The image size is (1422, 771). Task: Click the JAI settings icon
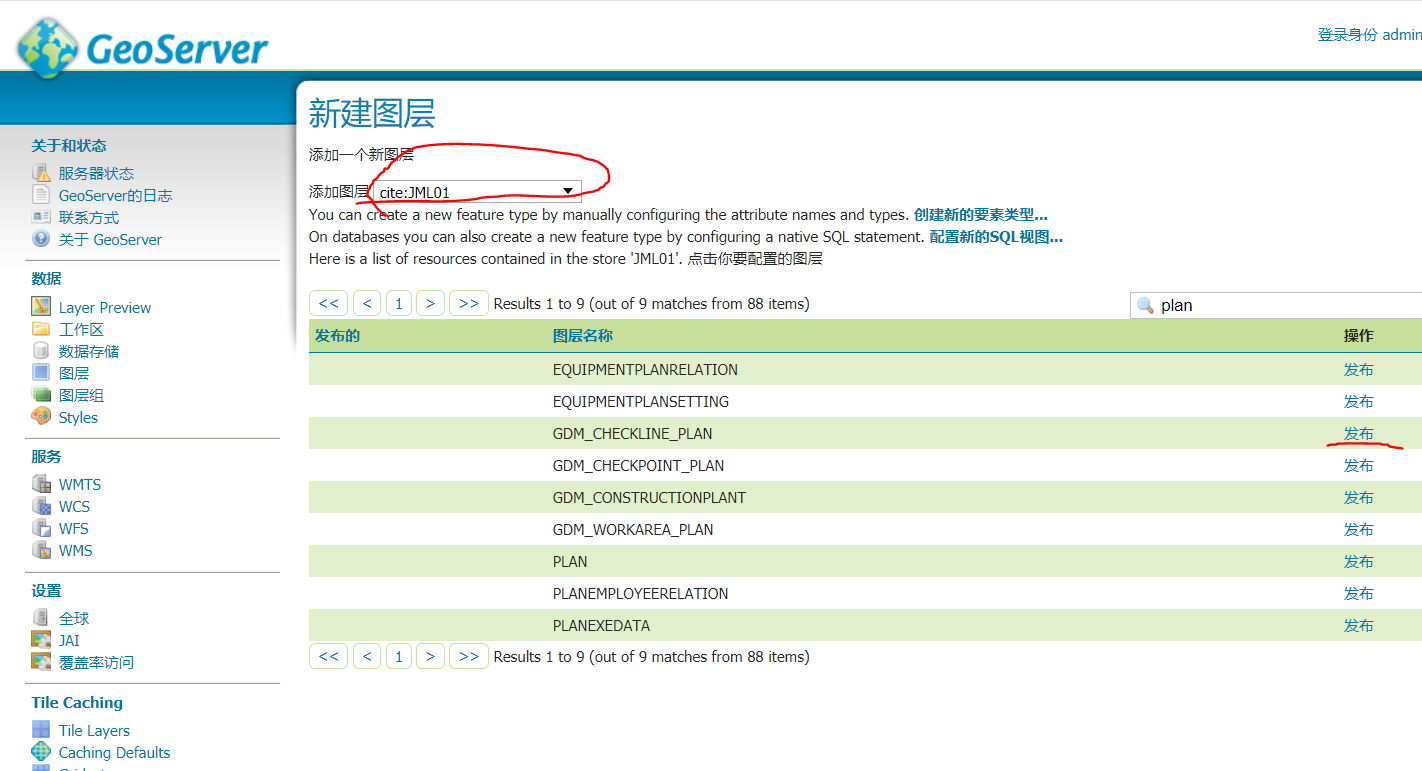click(41, 640)
